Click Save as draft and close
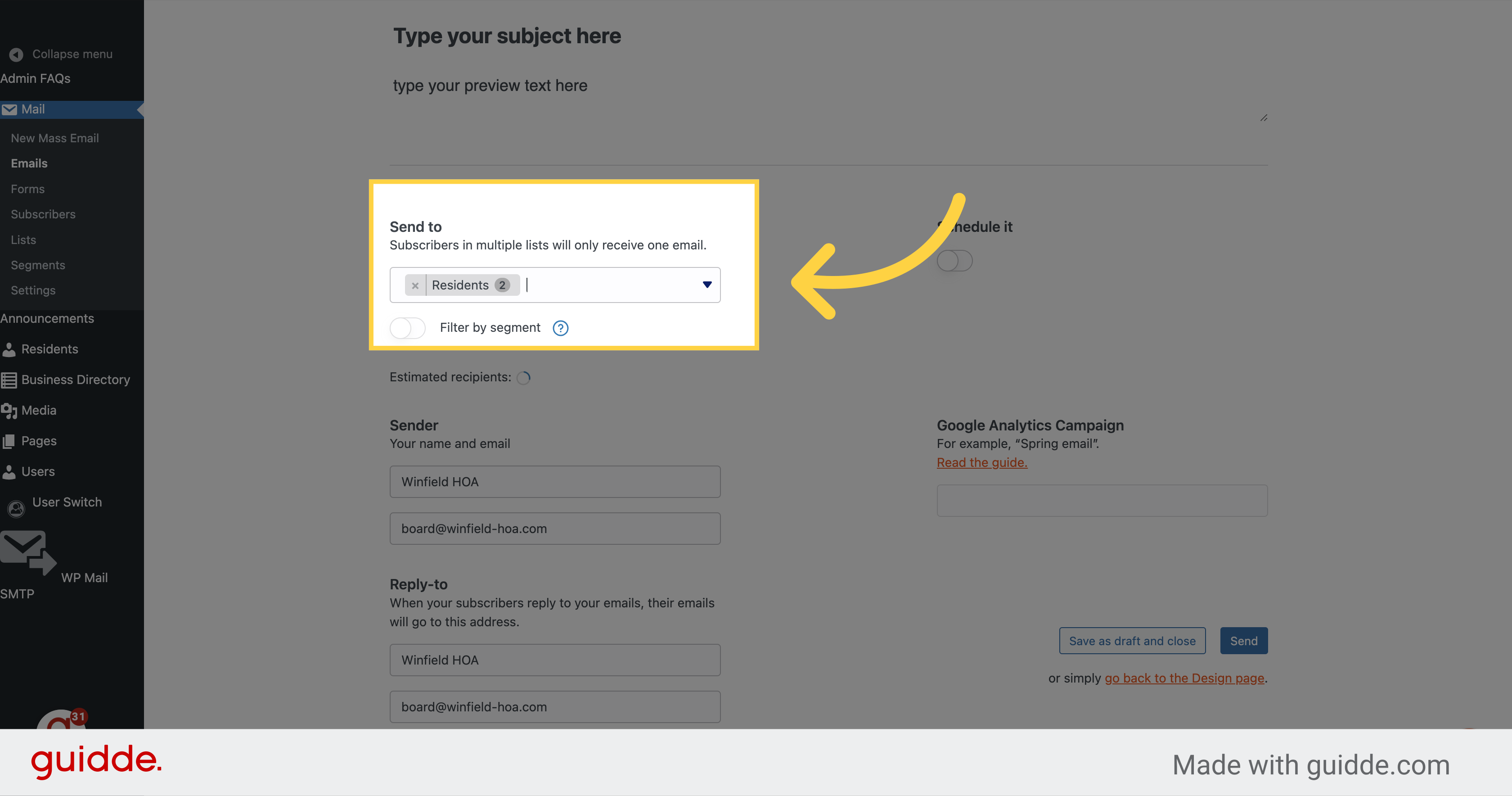 [x=1132, y=641]
